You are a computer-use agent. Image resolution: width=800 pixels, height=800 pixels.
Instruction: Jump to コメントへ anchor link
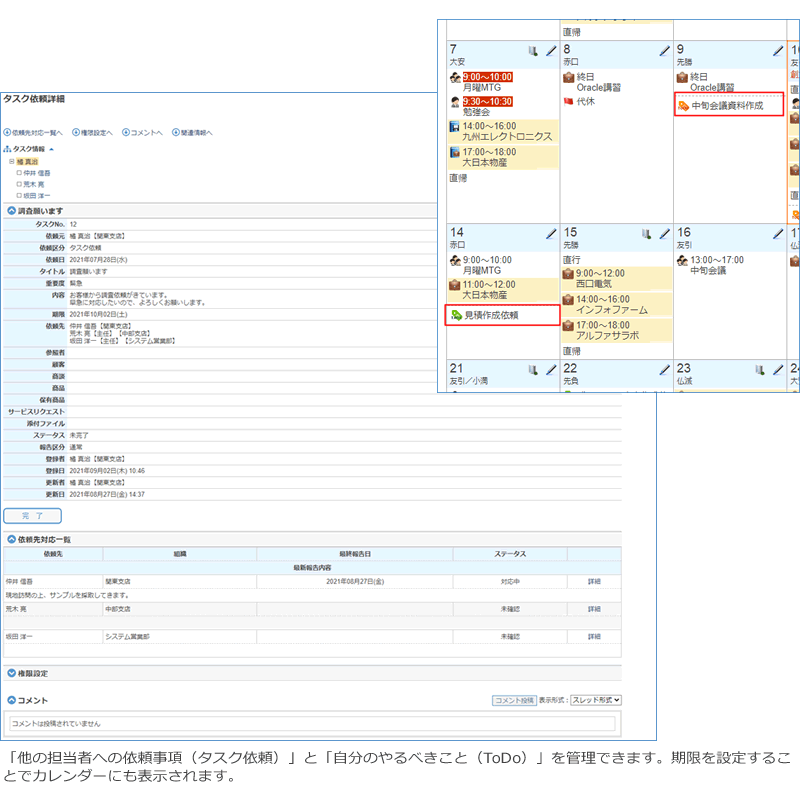[144, 132]
